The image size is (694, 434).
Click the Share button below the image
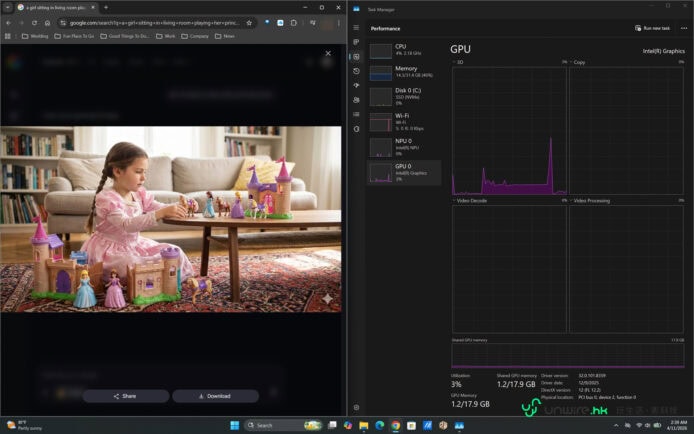(126, 396)
